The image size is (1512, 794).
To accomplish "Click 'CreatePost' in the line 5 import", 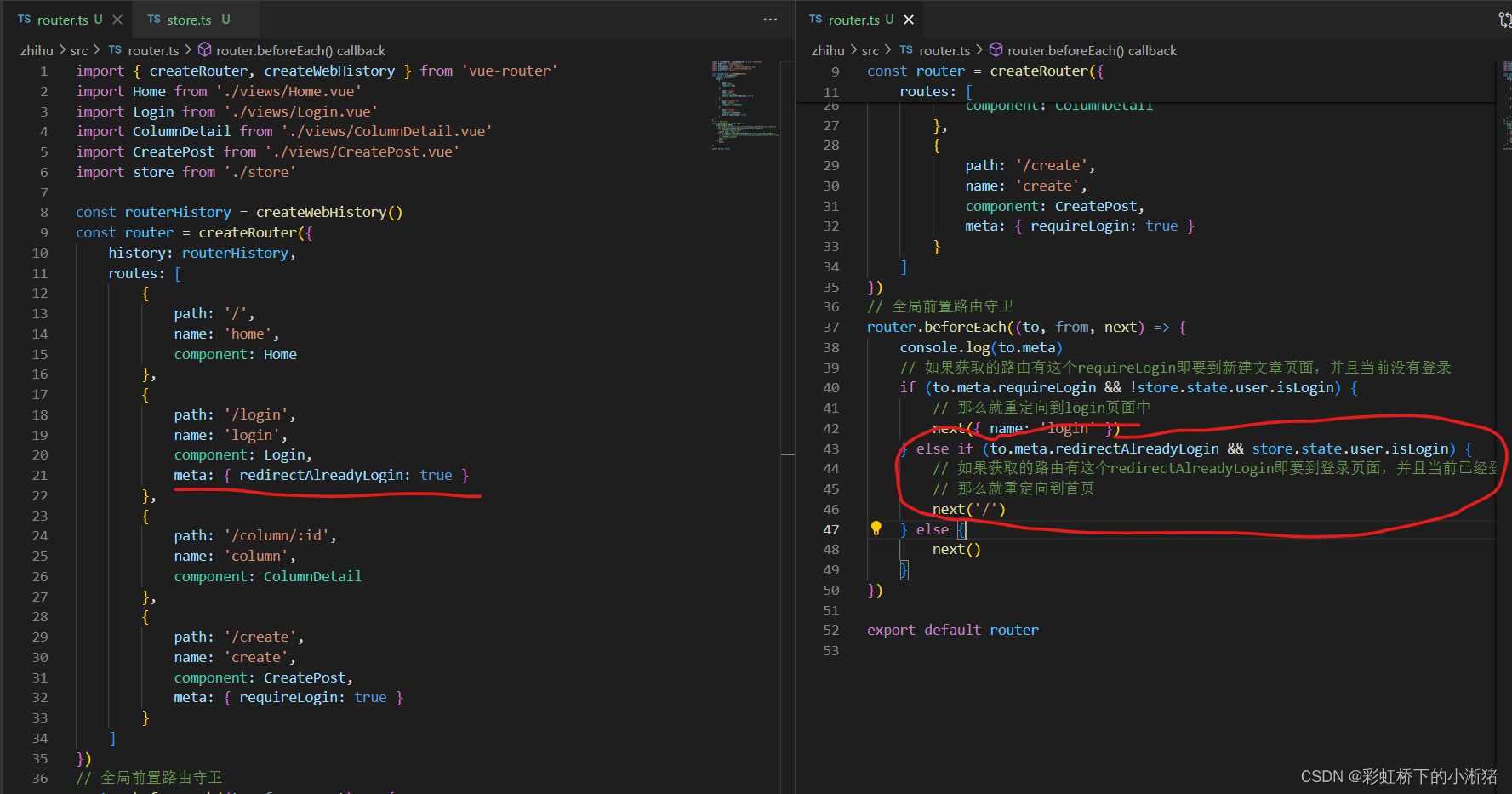I will [174, 152].
